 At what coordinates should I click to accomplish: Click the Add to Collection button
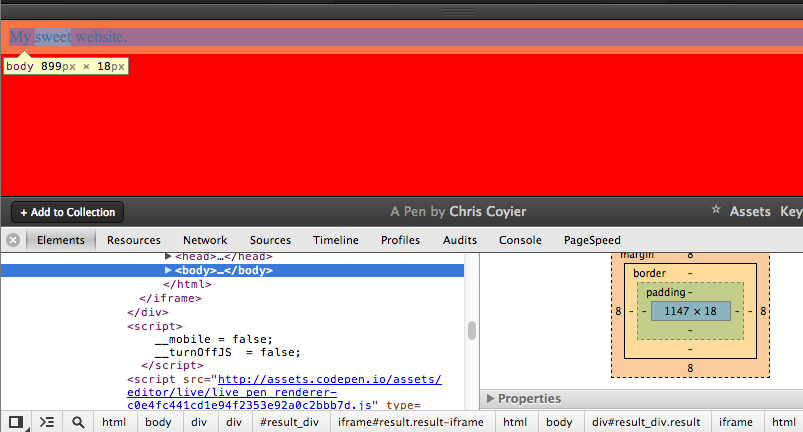tap(68, 212)
